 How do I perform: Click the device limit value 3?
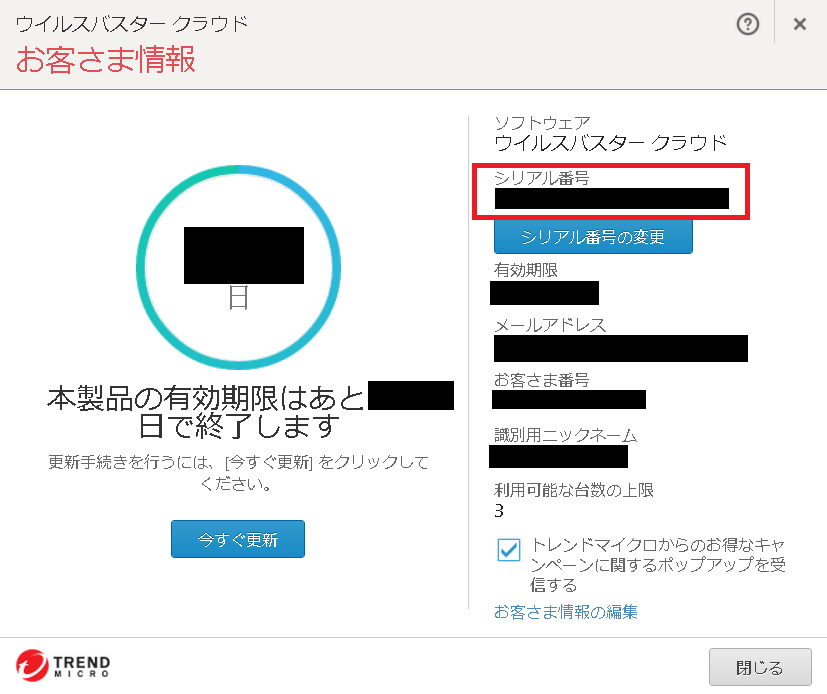click(499, 510)
